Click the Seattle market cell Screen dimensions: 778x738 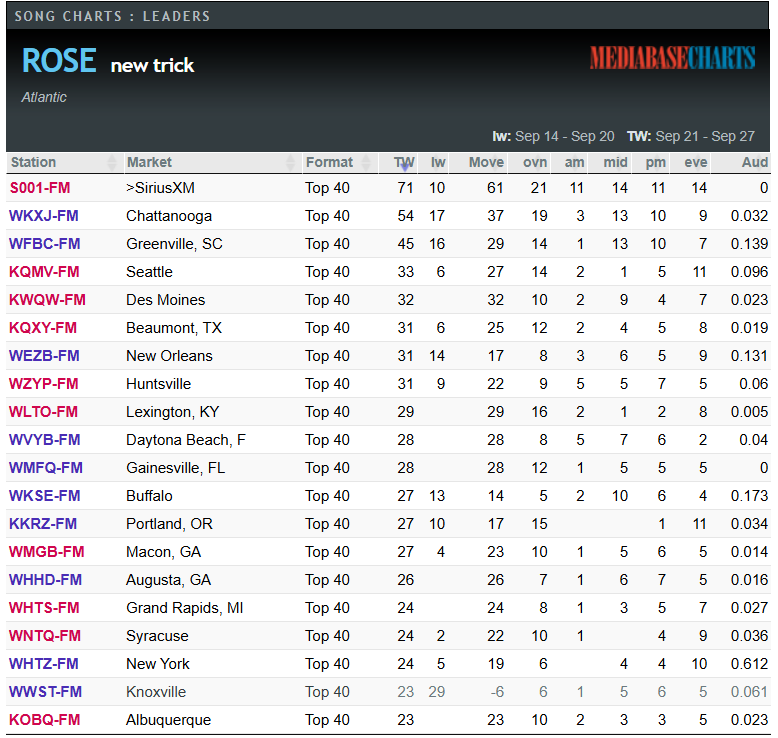(149, 272)
